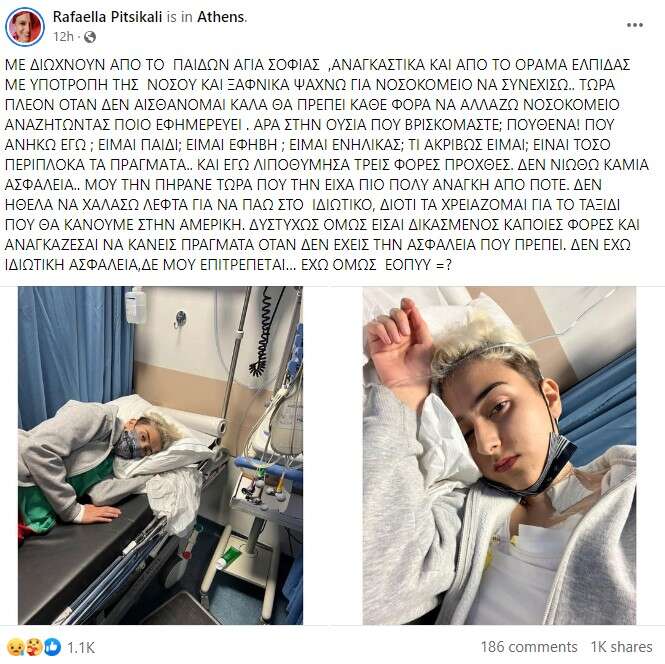Click the Athens location link
The width and height of the screenshot is (665, 664).
coord(221,17)
